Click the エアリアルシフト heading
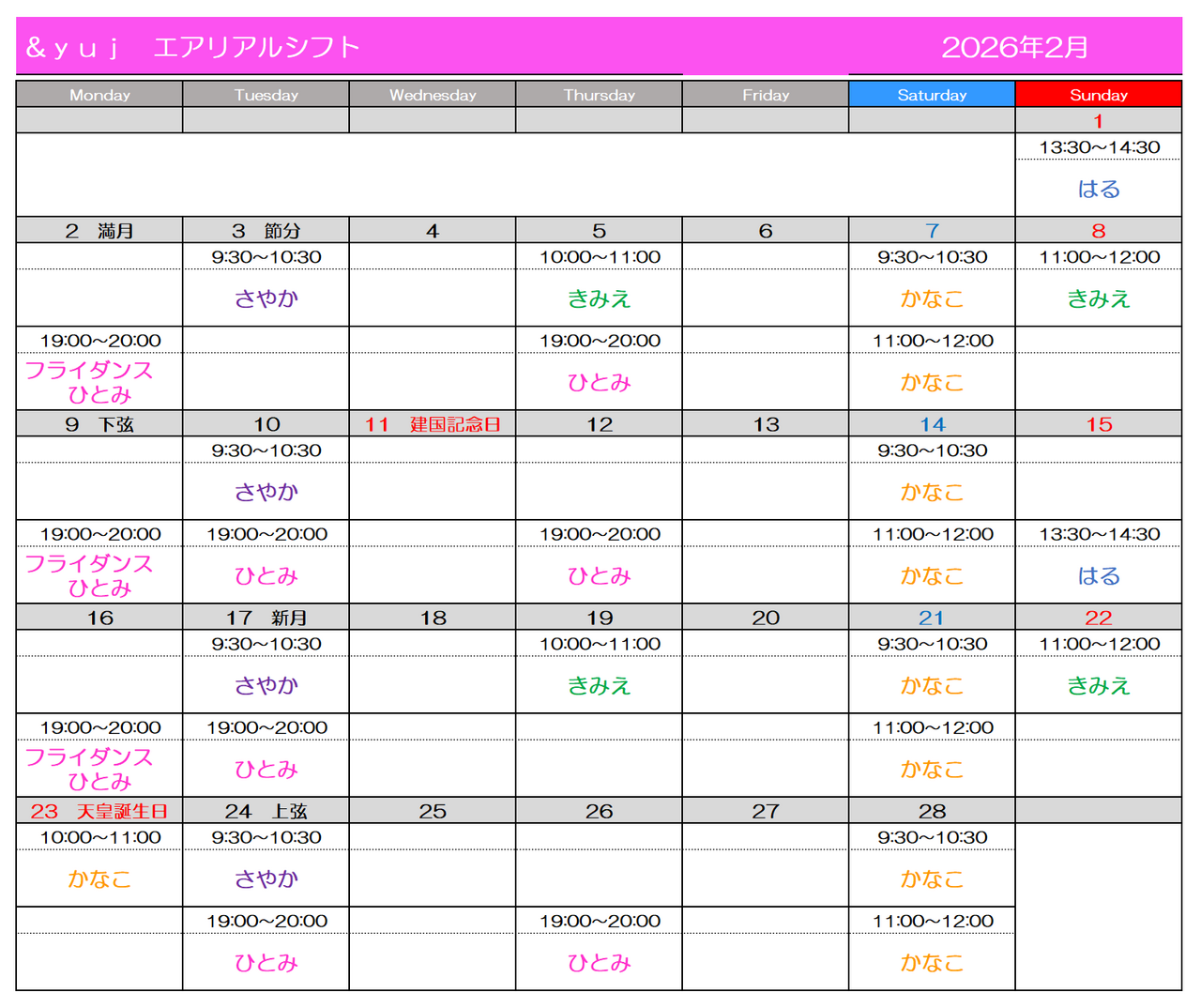1201x1008 pixels. tap(256, 47)
